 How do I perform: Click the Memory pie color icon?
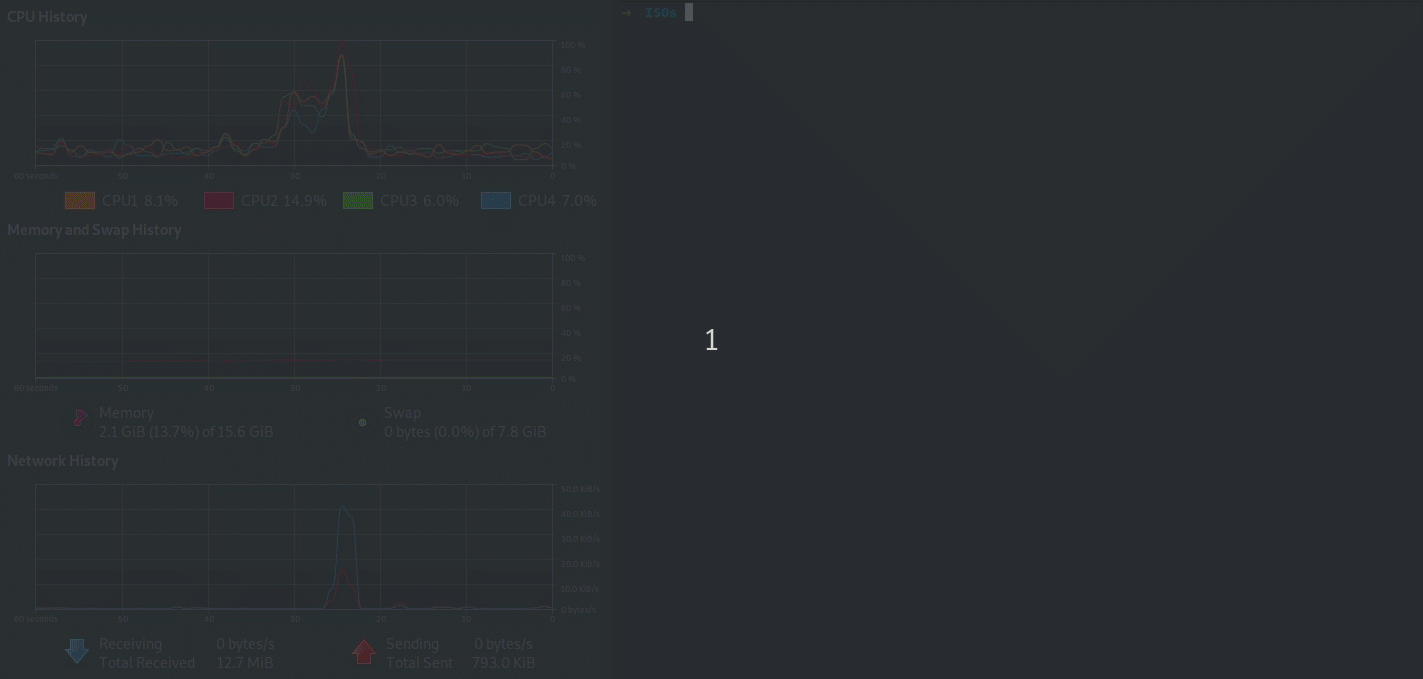point(80,420)
